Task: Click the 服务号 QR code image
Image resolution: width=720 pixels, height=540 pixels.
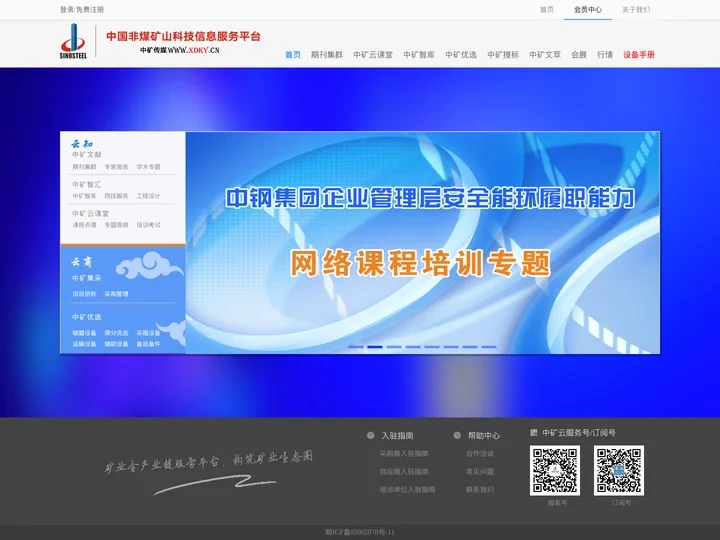Action: [555, 470]
